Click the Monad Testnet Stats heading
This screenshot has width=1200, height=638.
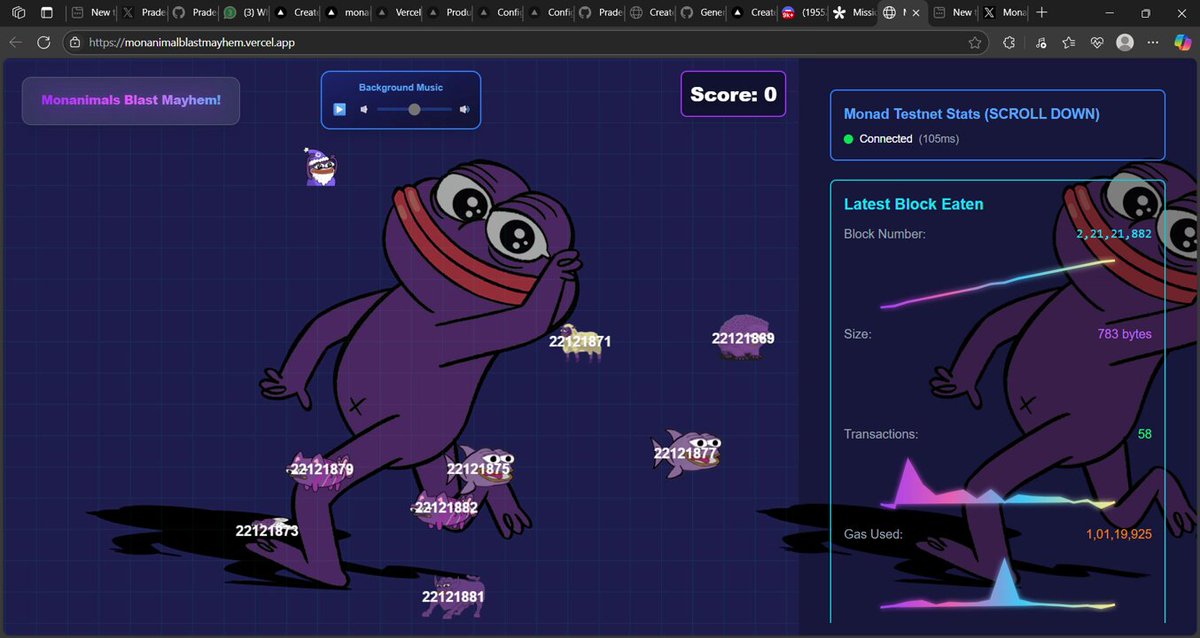(x=972, y=114)
